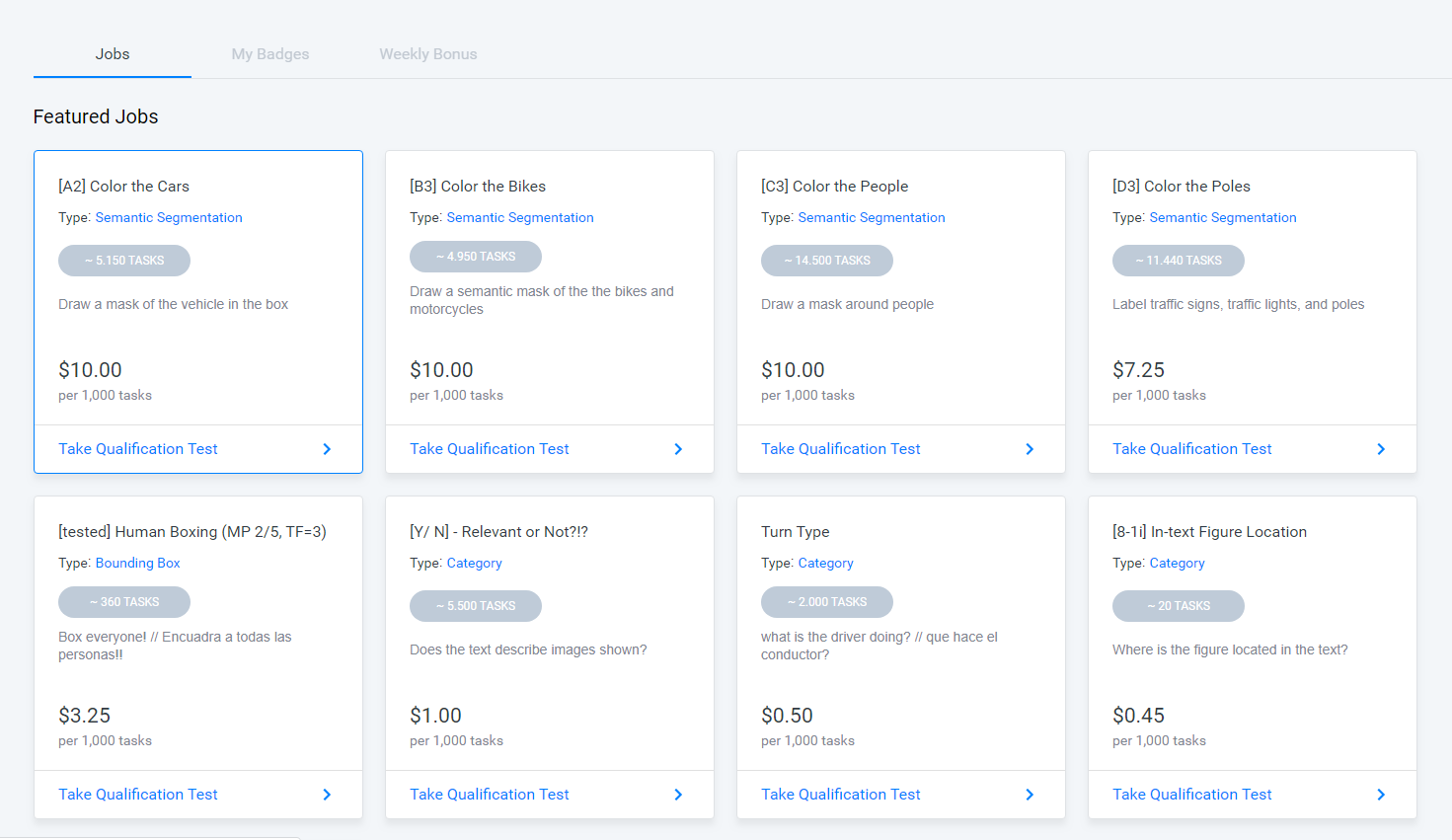This screenshot has width=1452, height=840.
Task: Click the arrow icon on Color the Poles card
Action: pyautogui.click(x=1381, y=449)
